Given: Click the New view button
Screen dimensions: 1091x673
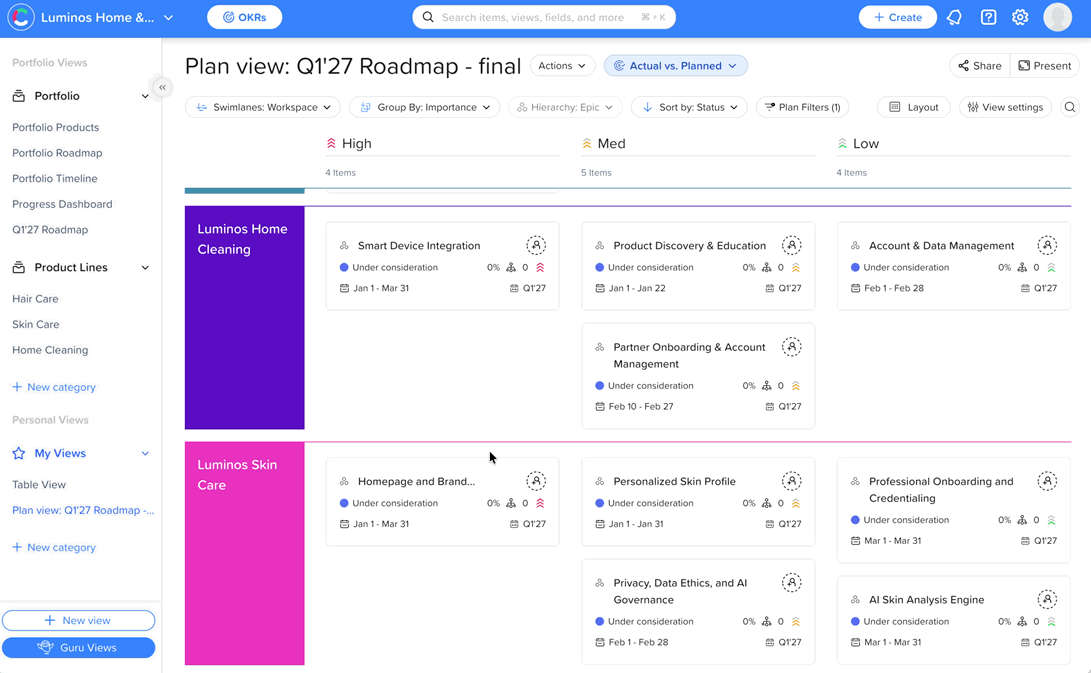Looking at the screenshot, I should (x=79, y=620).
